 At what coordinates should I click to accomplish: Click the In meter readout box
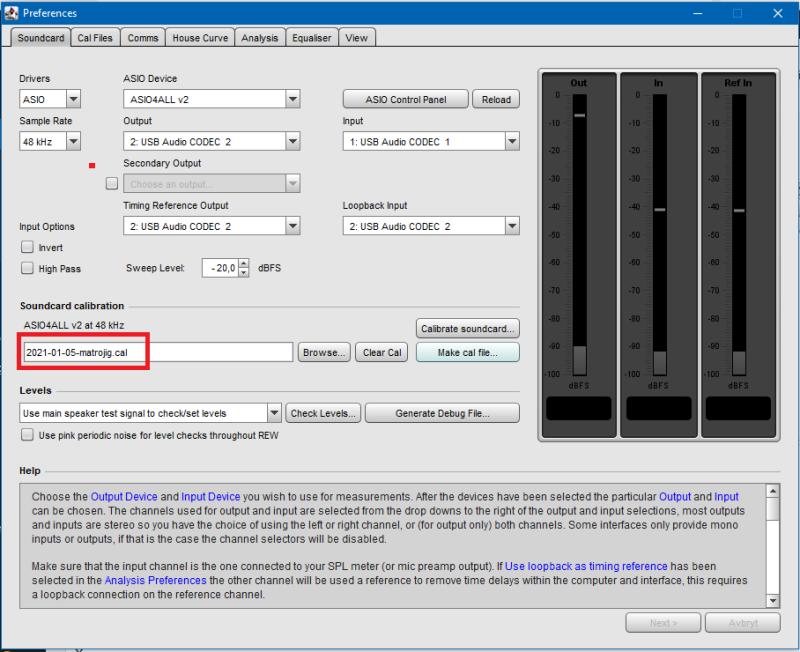pyautogui.click(x=659, y=408)
